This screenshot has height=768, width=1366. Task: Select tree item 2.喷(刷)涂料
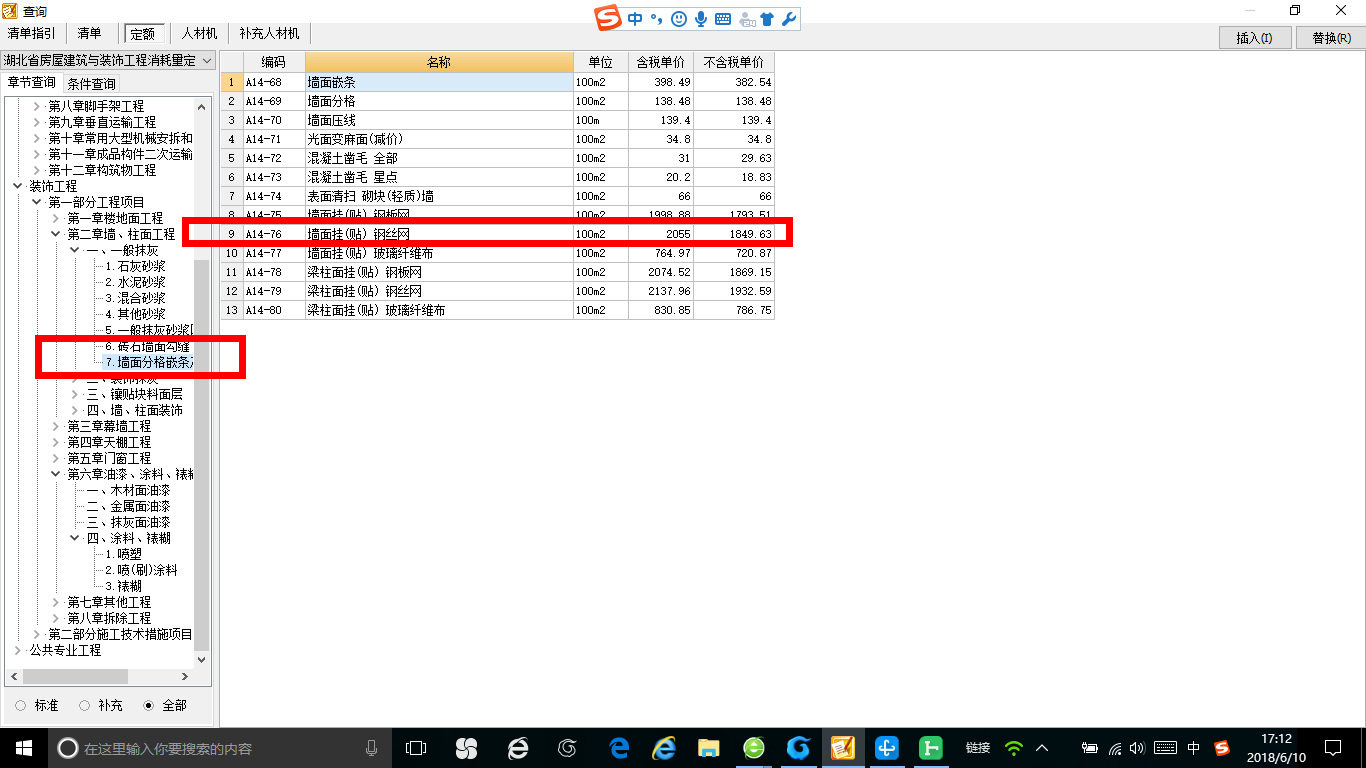pos(141,570)
